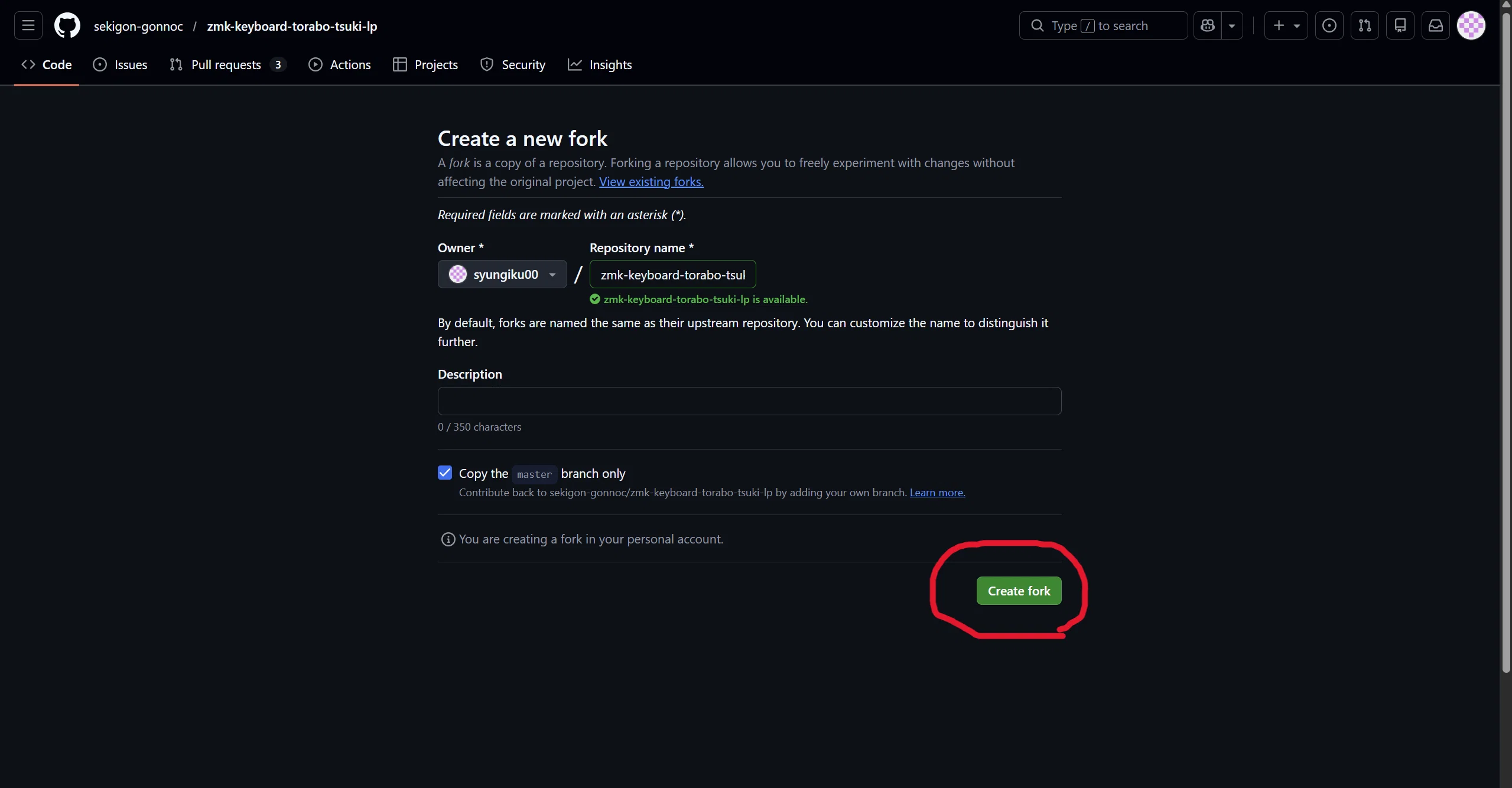This screenshot has width=1512, height=788.
Task: Click the name is available message
Action: pos(698,299)
